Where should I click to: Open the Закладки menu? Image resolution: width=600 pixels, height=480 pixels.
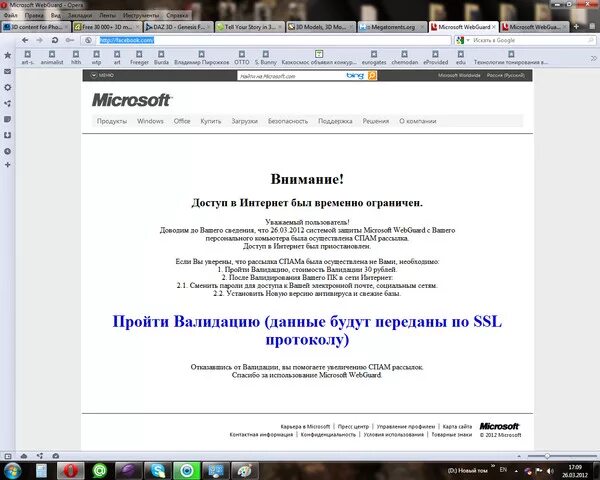[x=80, y=15]
